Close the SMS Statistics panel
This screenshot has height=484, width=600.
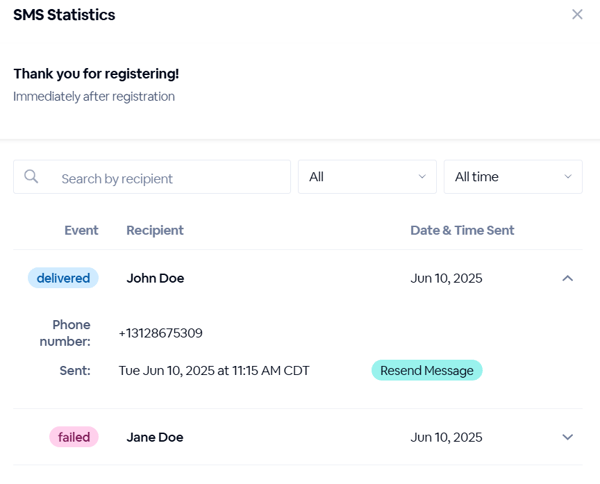(x=577, y=15)
